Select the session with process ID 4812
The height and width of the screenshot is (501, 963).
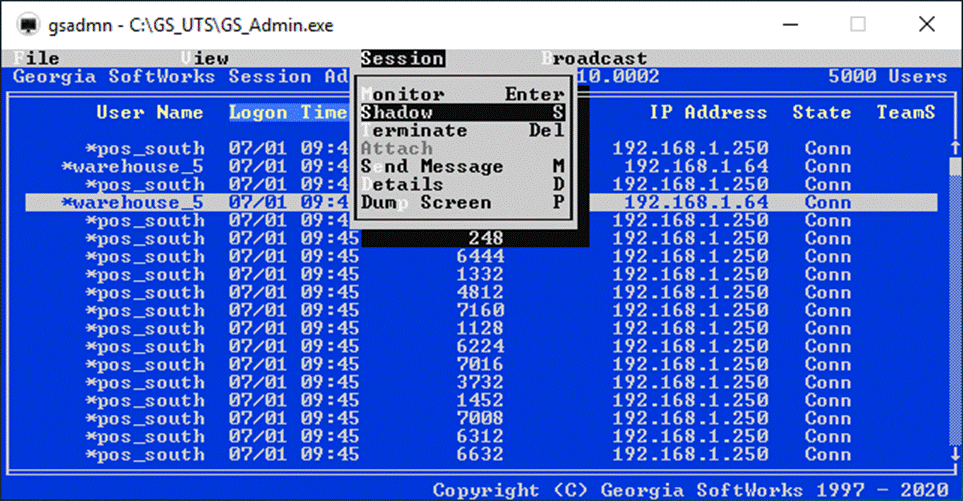[x=481, y=292]
